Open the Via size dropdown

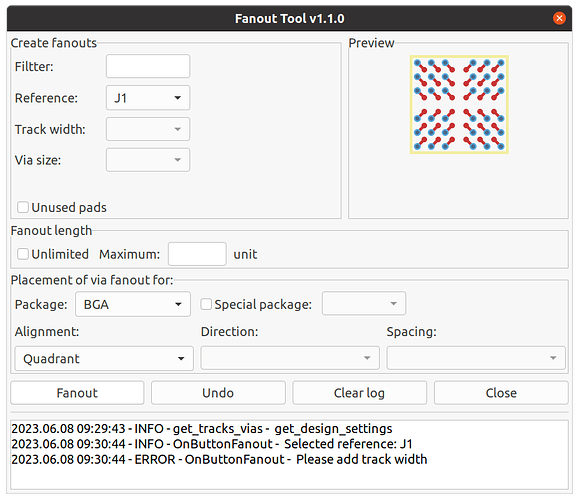[148, 160]
